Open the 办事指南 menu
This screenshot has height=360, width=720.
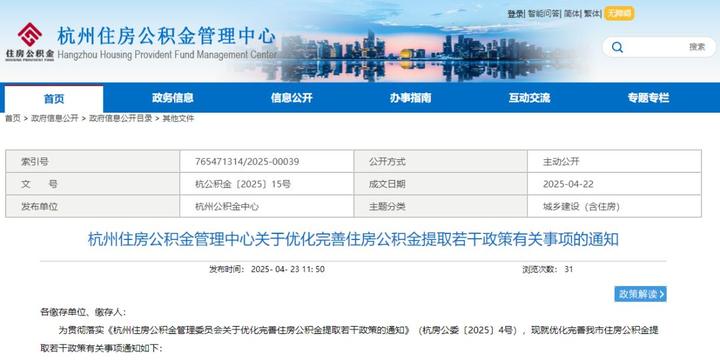tap(411, 98)
